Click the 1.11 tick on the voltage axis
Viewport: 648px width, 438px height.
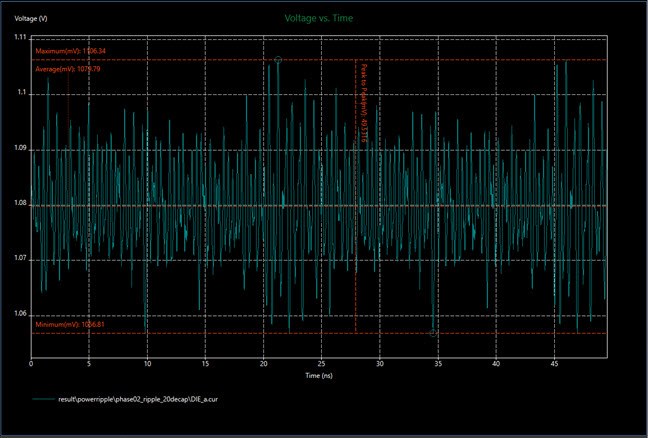pos(19,38)
